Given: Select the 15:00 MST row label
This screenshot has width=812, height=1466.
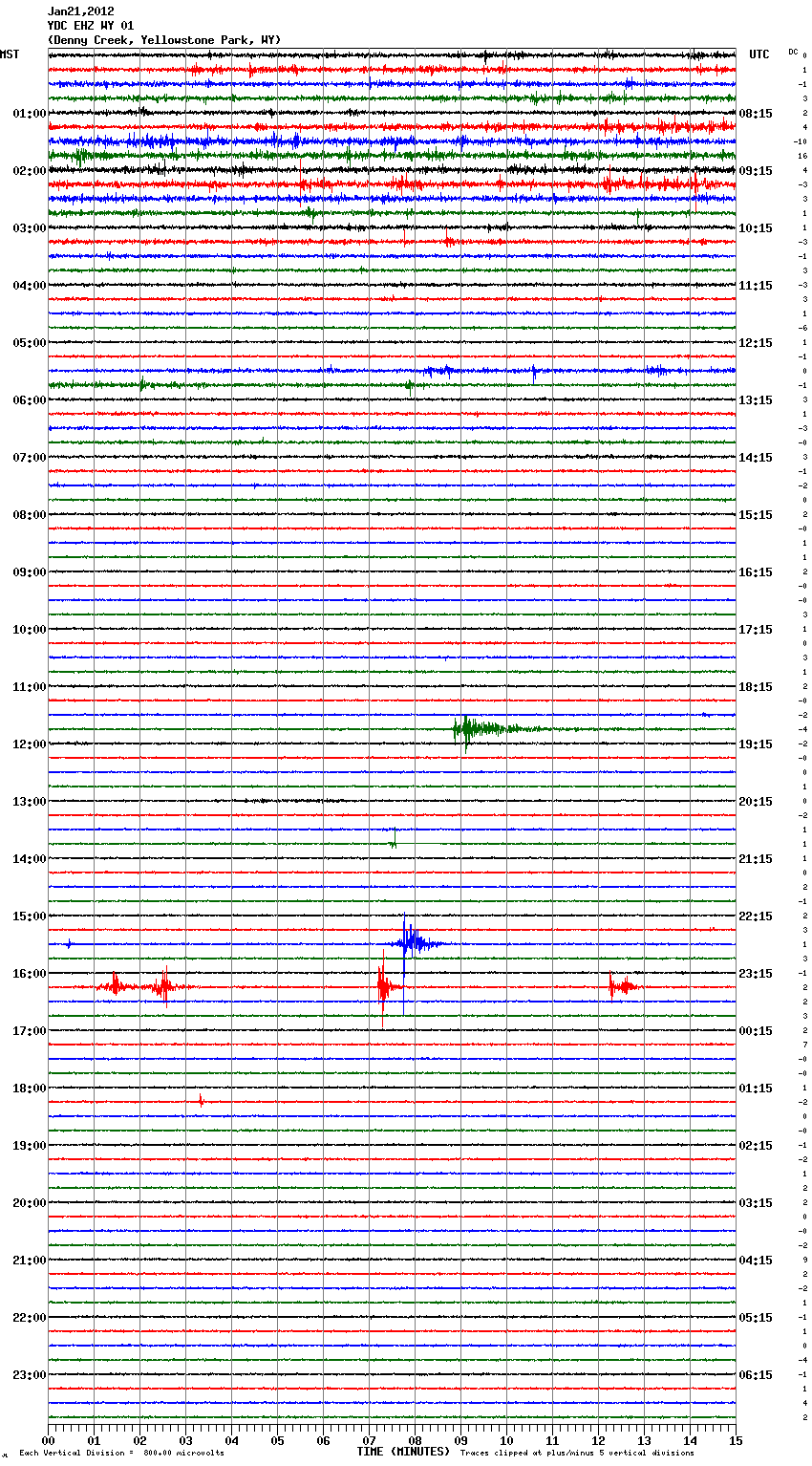Looking at the screenshot, I should tap(30, 916).
